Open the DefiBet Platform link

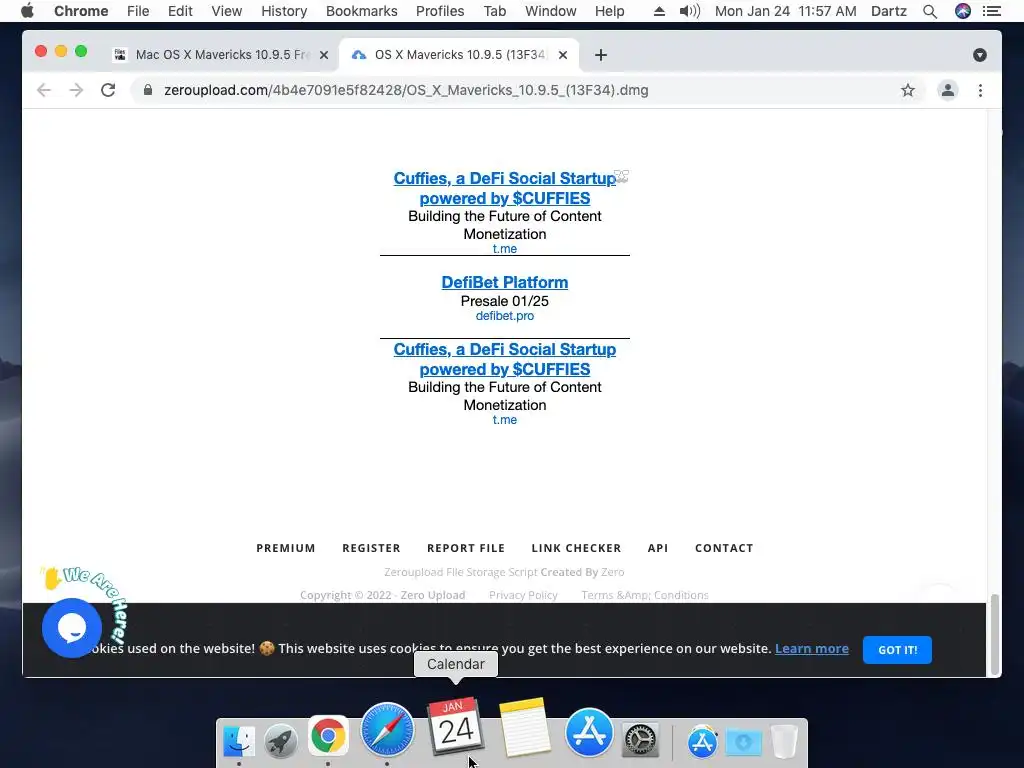(x=504, y=282)
